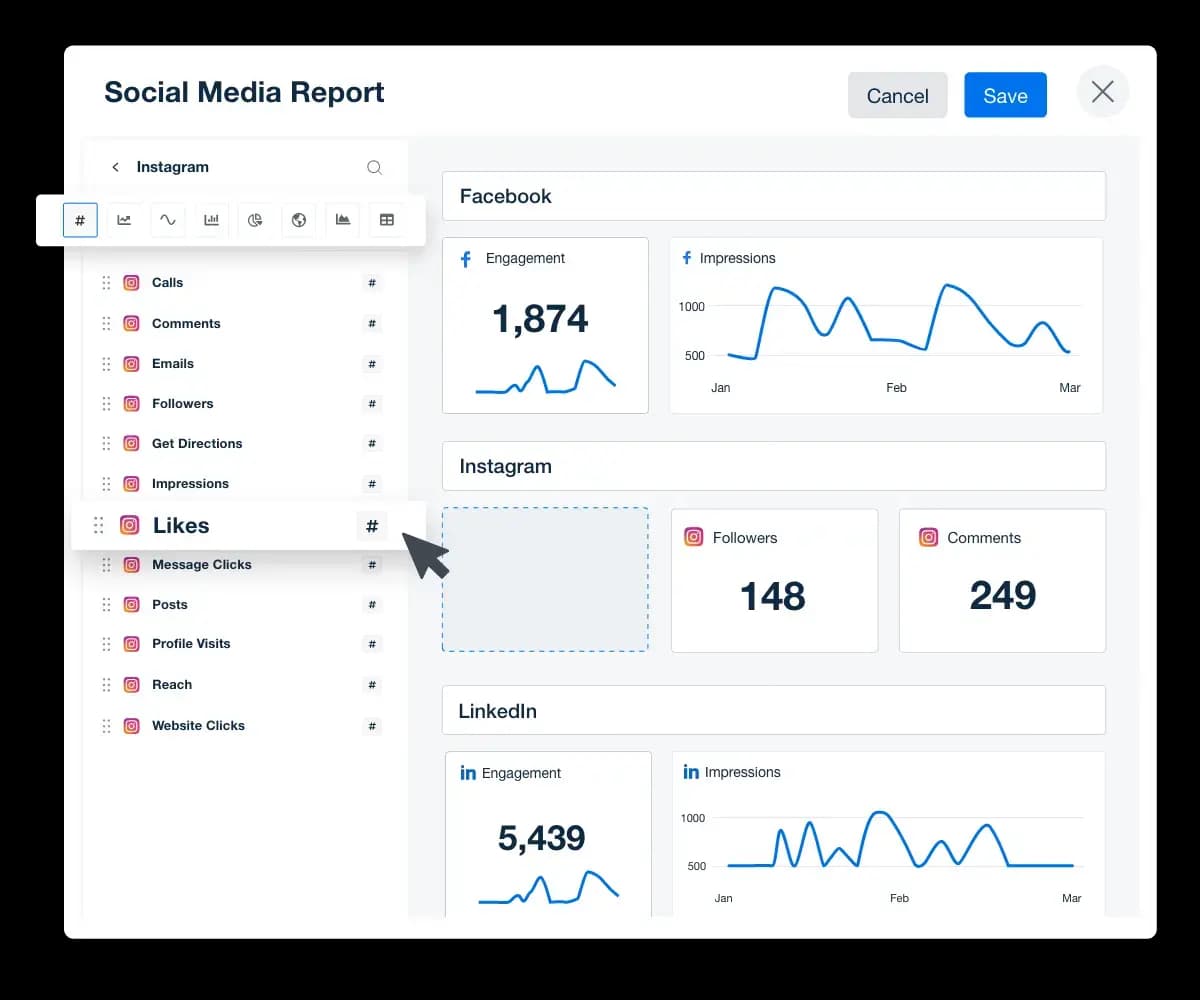Click the drag handle beside Calls
The width and height of the screenshot is (1200, 1000).
coord(106,283)
